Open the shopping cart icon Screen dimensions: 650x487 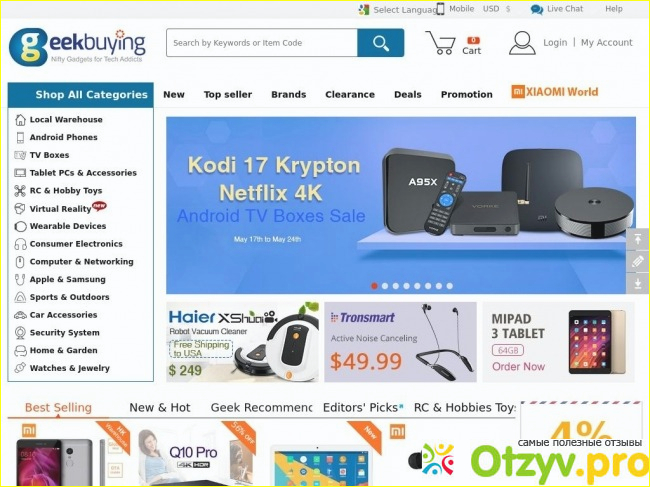(441, 43)
